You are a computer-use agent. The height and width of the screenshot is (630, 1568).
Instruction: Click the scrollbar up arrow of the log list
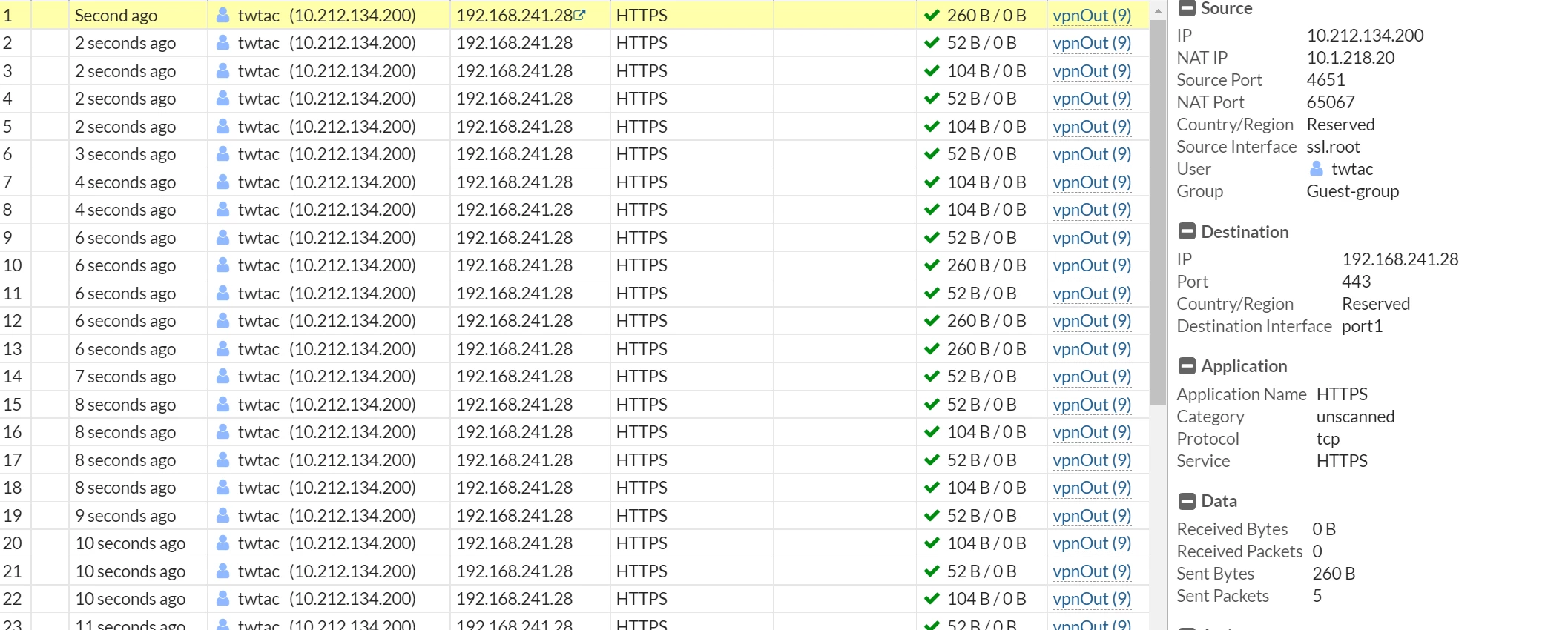coord(1158,10)
